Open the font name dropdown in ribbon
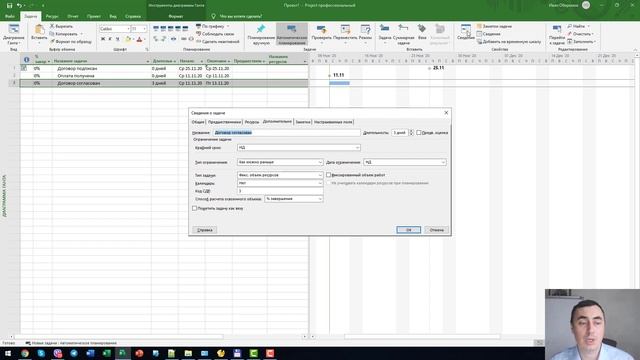The image size is (640, 360). click(128, 29)
